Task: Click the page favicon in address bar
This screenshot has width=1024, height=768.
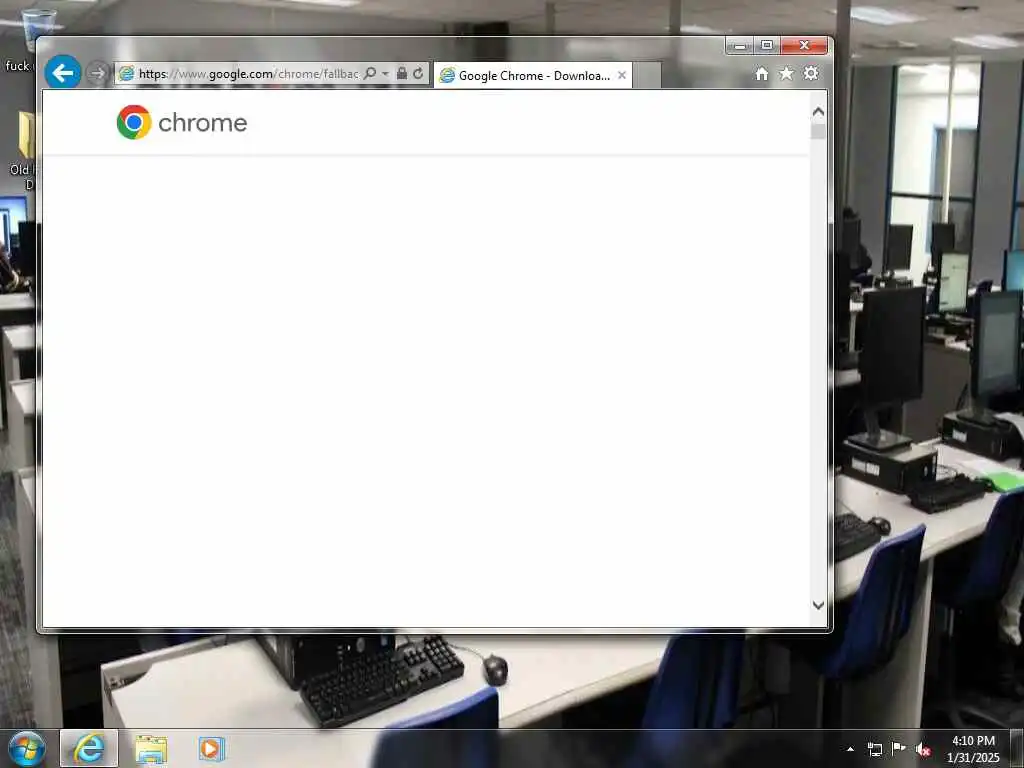Action: (127, 73)
